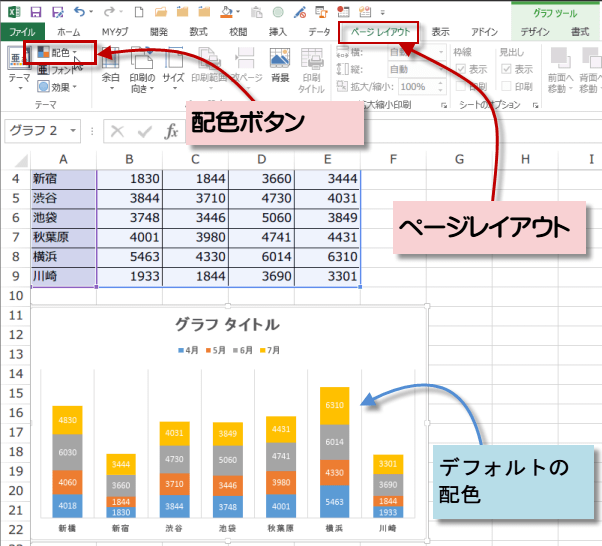602x546 pixels.
Task: Undo the last action with blue arrow
Action: (x=79, y=12)
